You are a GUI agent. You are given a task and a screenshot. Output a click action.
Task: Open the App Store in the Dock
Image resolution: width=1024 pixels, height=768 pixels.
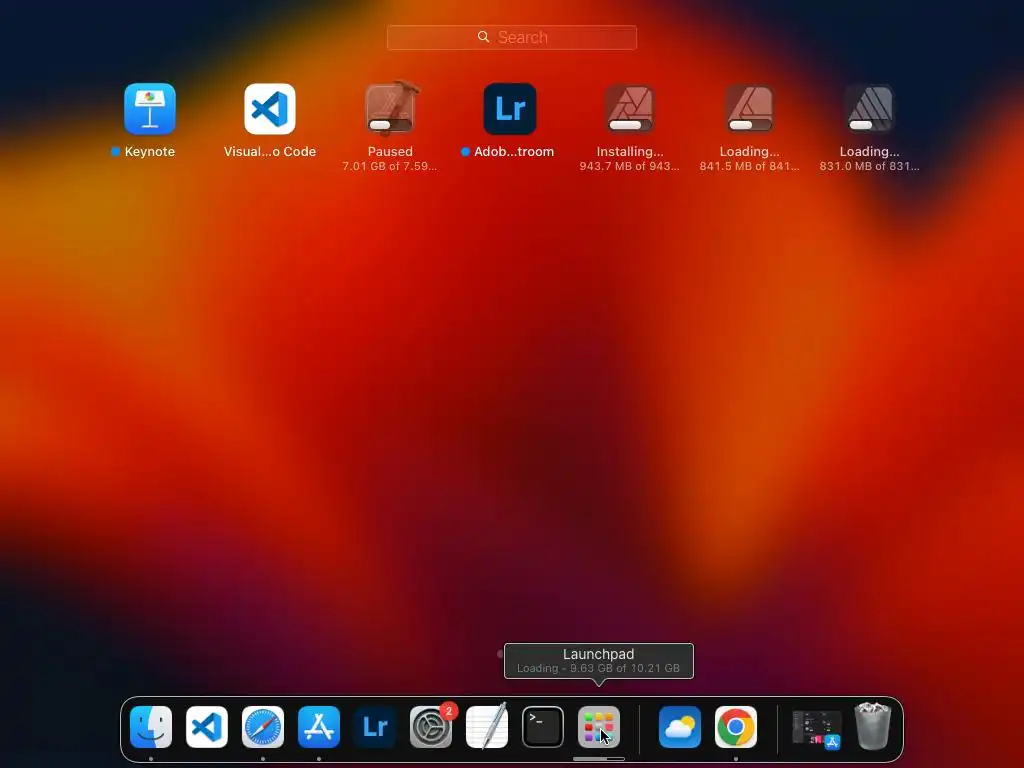click(x=319, y=727)
